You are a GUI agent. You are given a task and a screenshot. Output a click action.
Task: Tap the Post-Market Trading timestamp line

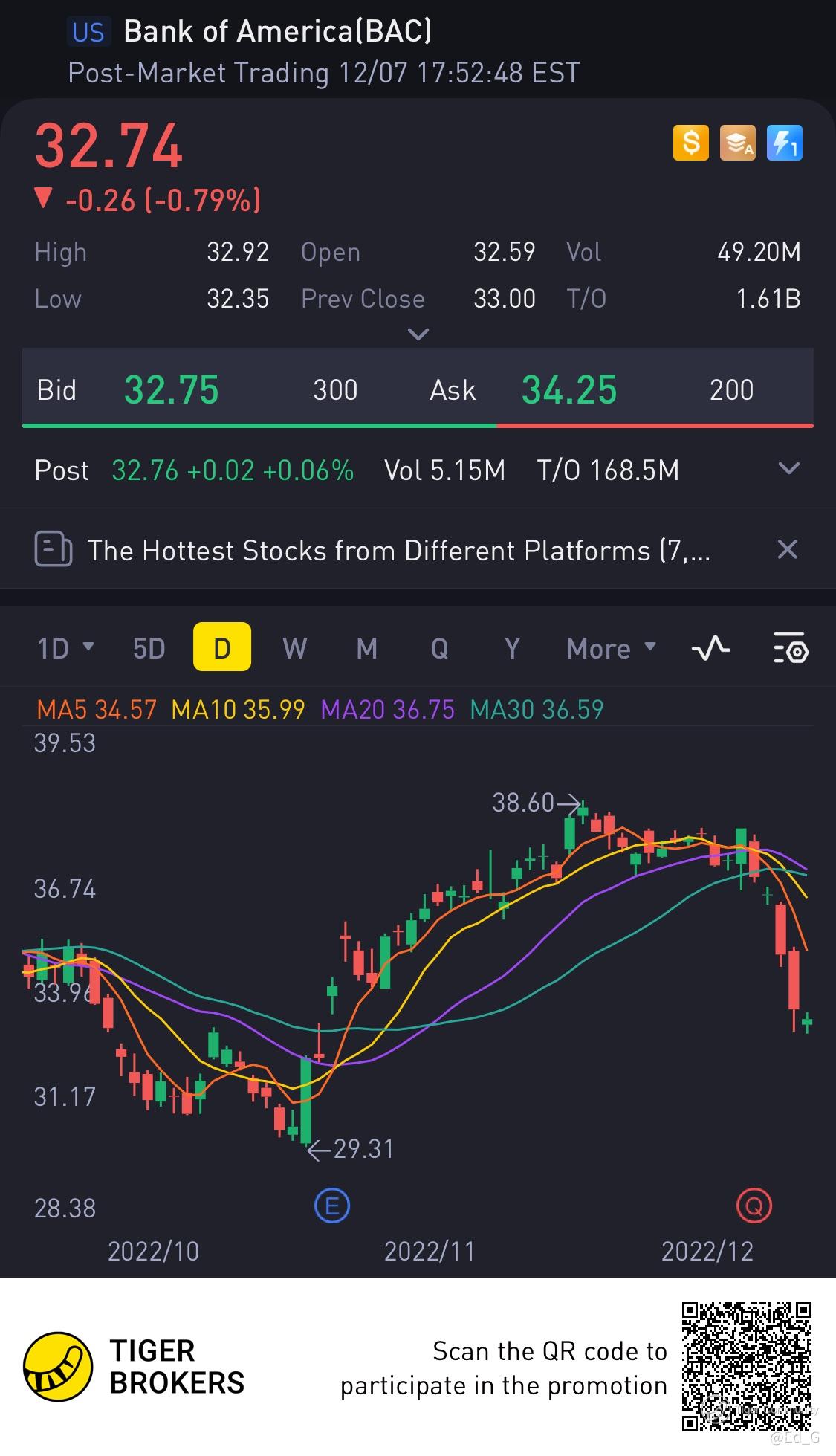(323, 73)
